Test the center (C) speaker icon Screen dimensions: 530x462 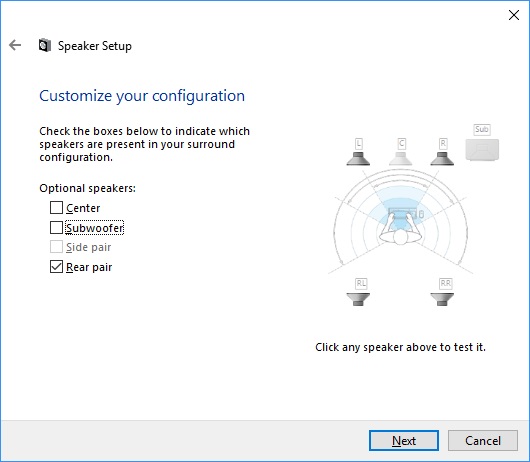coord(401,159)
